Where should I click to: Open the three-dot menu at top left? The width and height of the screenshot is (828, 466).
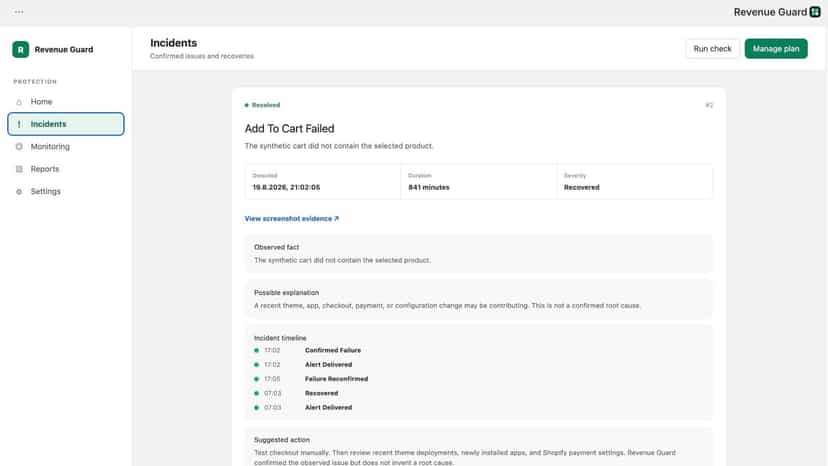coord(19,12)
